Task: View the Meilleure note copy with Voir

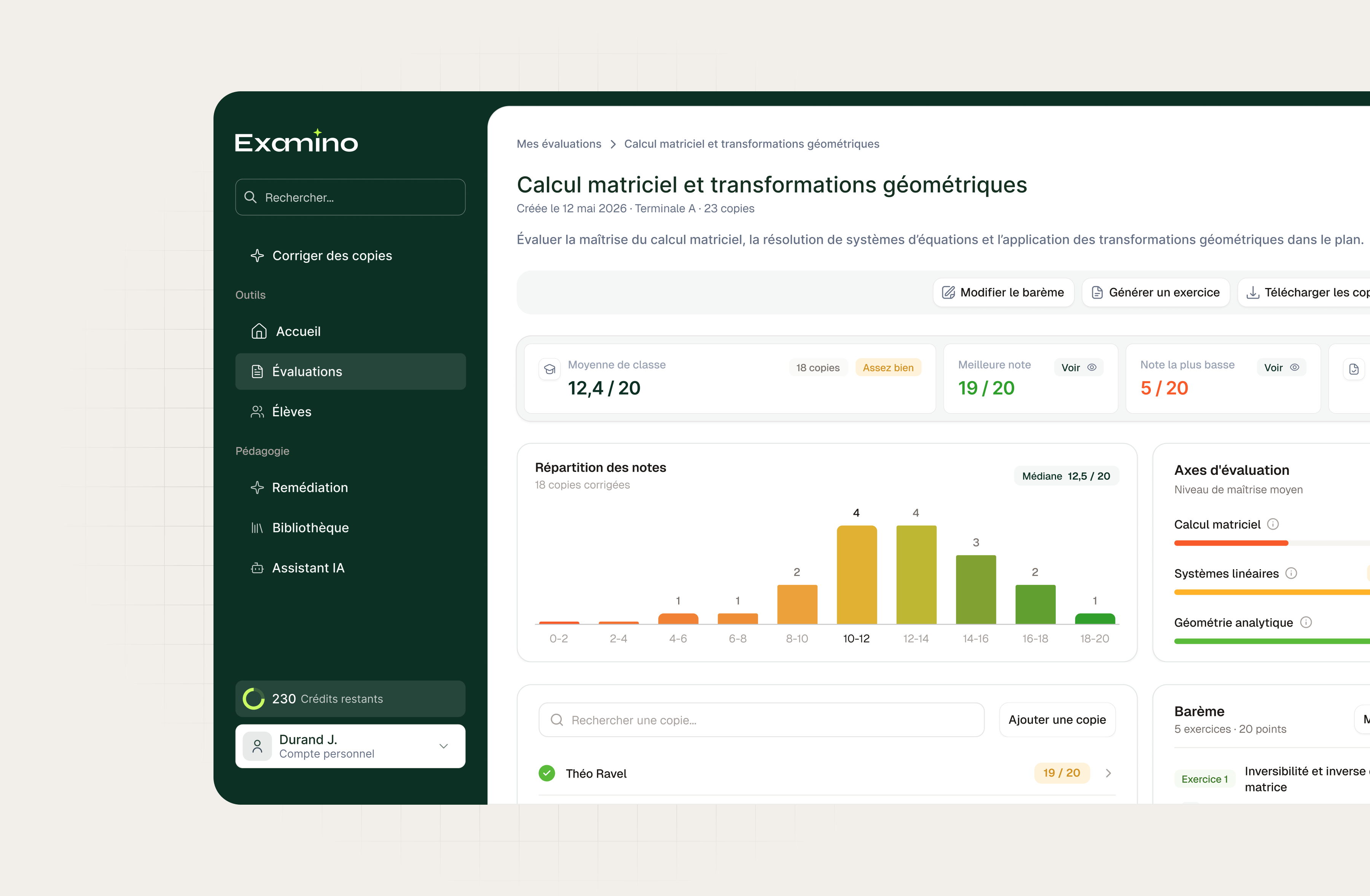Action: 1079,368
